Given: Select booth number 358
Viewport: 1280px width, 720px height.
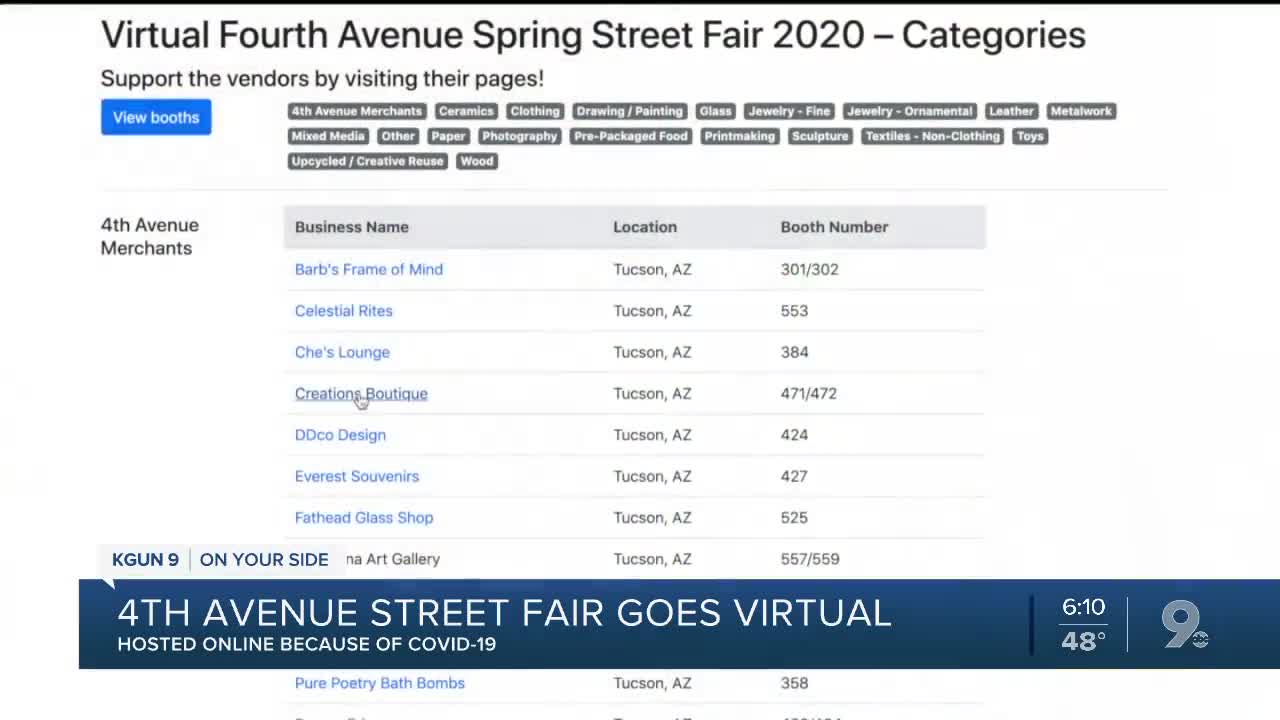Looking at the screenshot, I should 794,683.
